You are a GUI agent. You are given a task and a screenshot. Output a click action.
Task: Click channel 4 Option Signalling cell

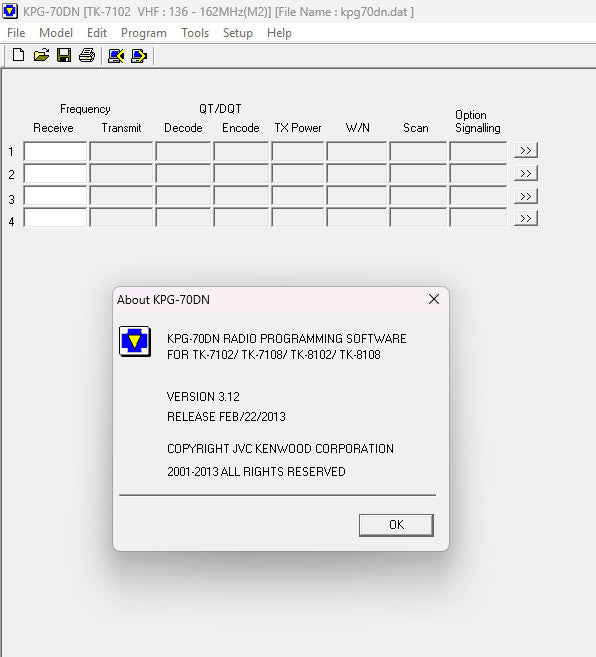478,217
